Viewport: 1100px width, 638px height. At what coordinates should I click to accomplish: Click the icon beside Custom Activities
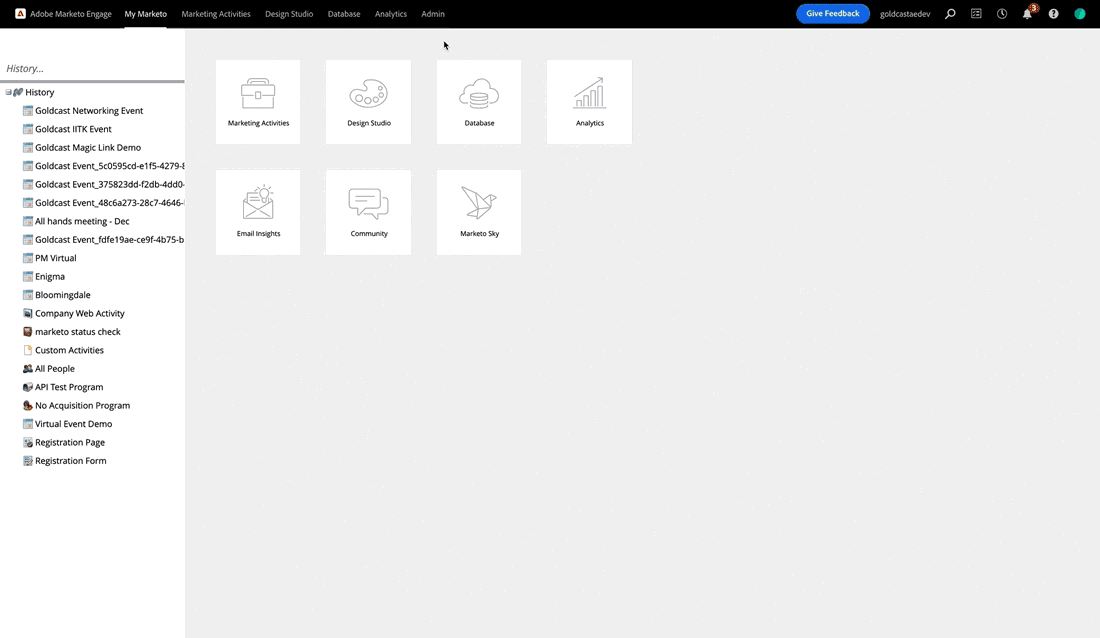pyautogui.click(x=28, y=350)
